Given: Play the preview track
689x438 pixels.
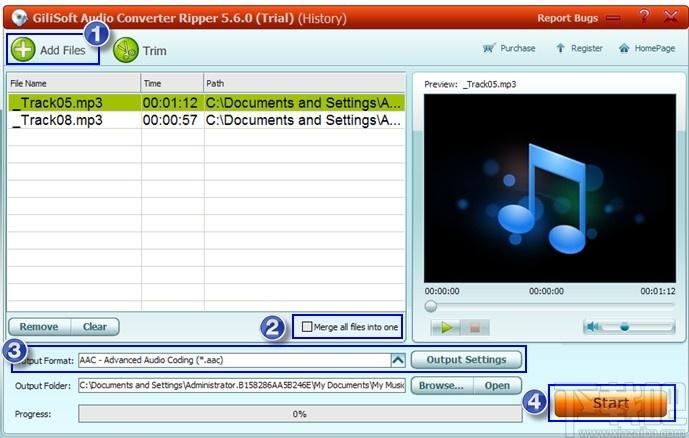Looking at the screenshot, I should [446, 327].
